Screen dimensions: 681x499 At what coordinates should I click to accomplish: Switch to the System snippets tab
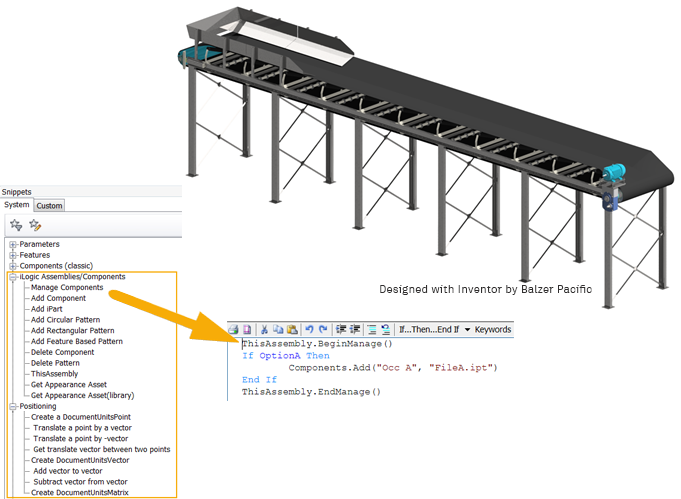point(17,205)
